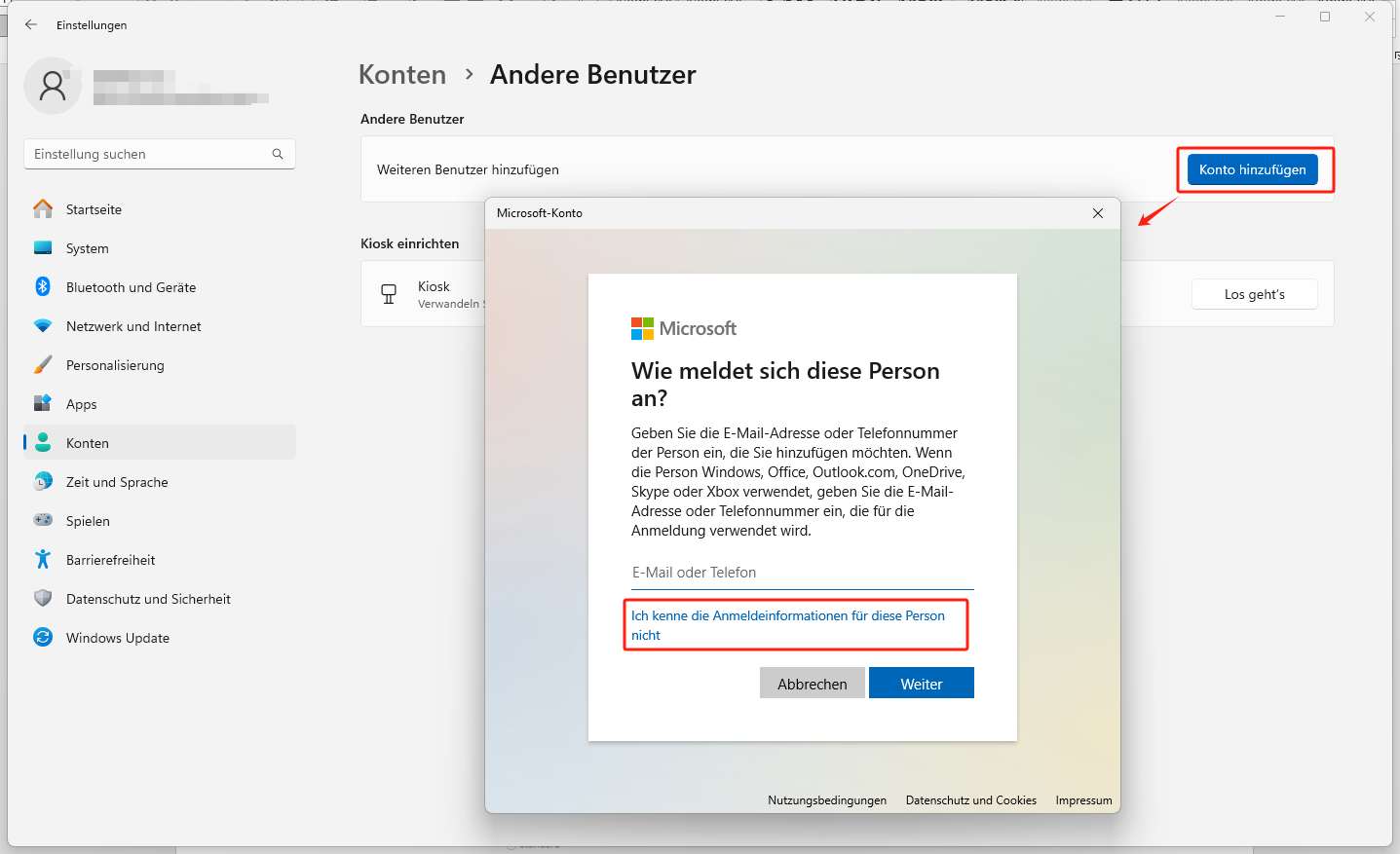The image size is (1400, 854).
Task: Open Barrierefreiheit settings category
Action: (160, 560)
